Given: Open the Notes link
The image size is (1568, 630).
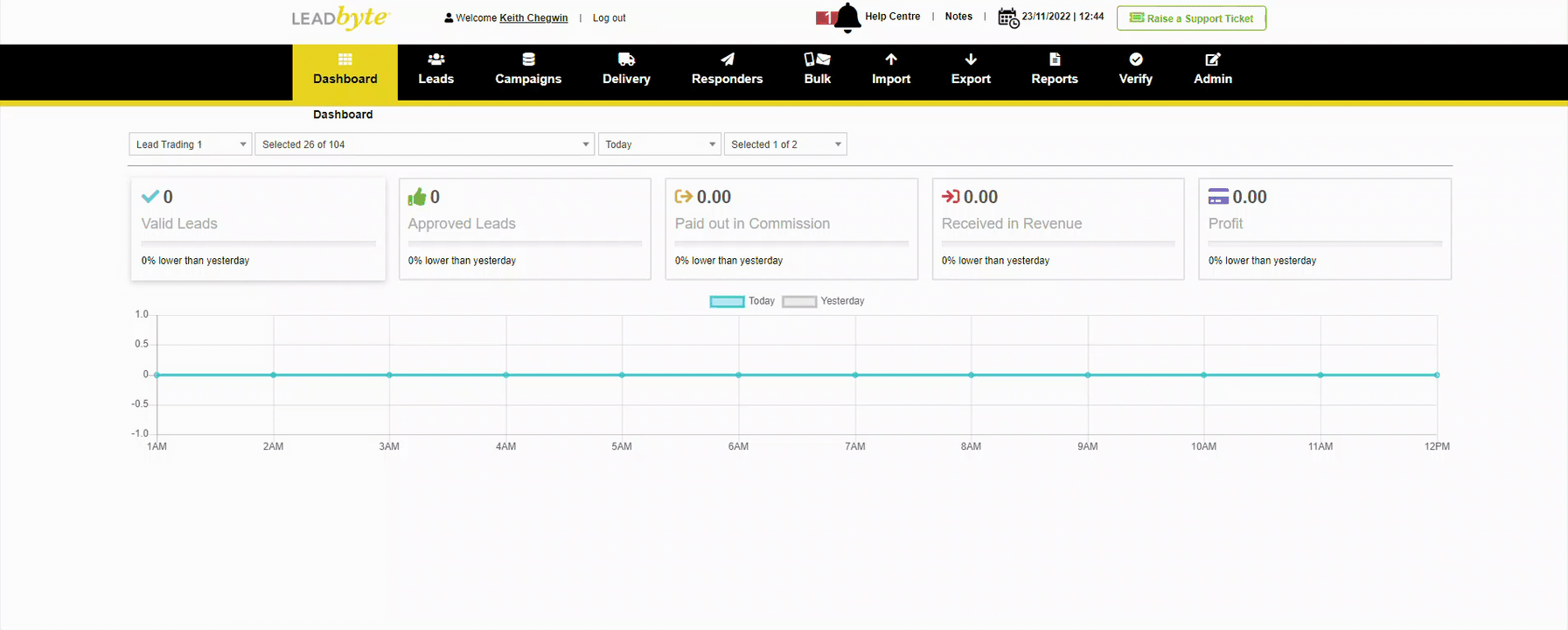Looking at the screenshot, I should click(958, 17).
